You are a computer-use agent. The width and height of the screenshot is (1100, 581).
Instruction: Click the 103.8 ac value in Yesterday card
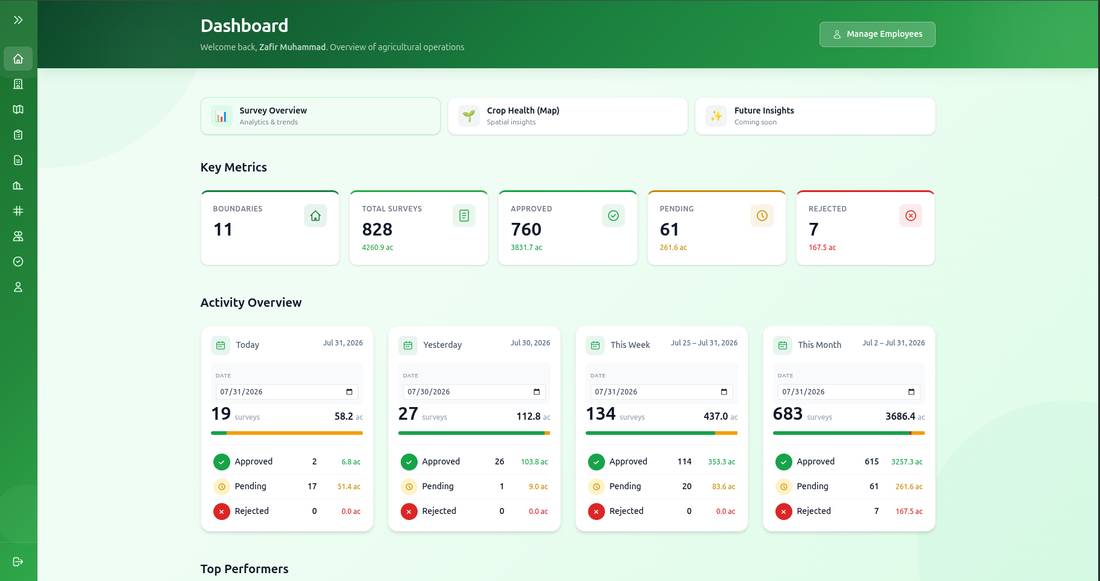tap(535, 462)
